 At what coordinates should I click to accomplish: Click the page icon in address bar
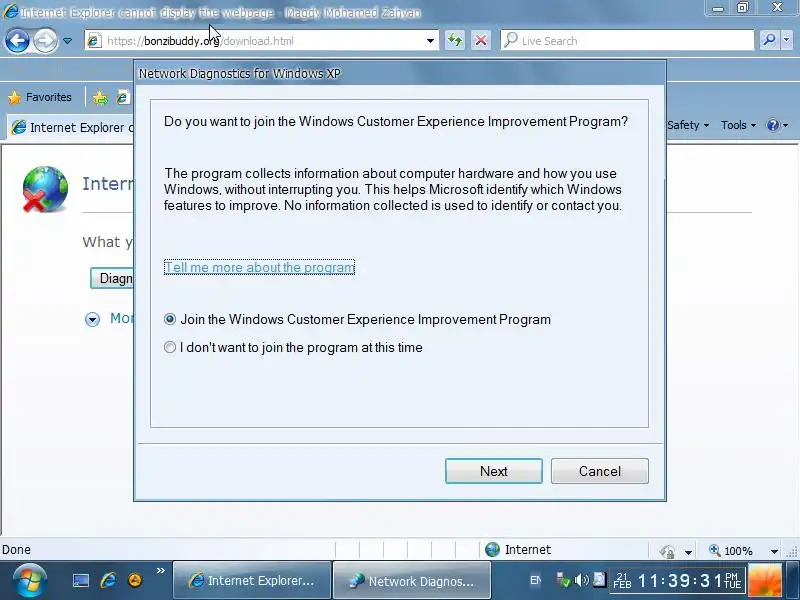pos(94,41)
